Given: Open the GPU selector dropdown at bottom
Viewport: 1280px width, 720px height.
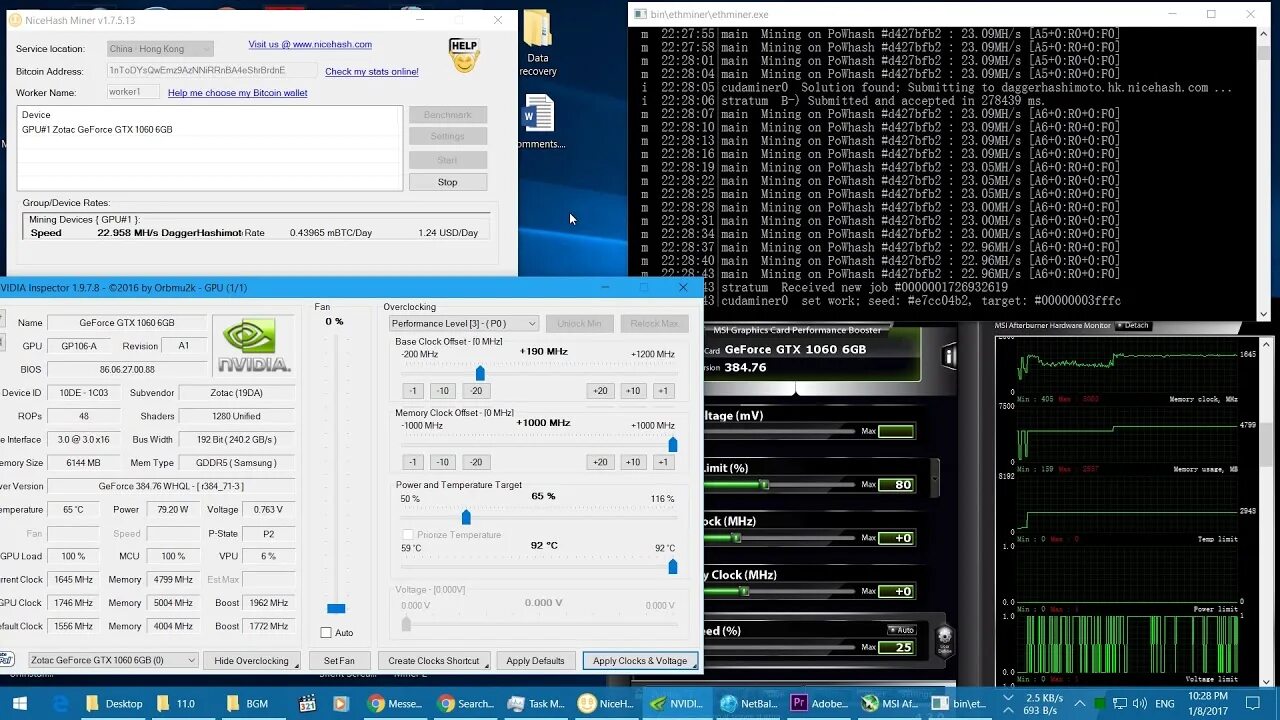Looking at the screenshot, I should tap(113, 660).
